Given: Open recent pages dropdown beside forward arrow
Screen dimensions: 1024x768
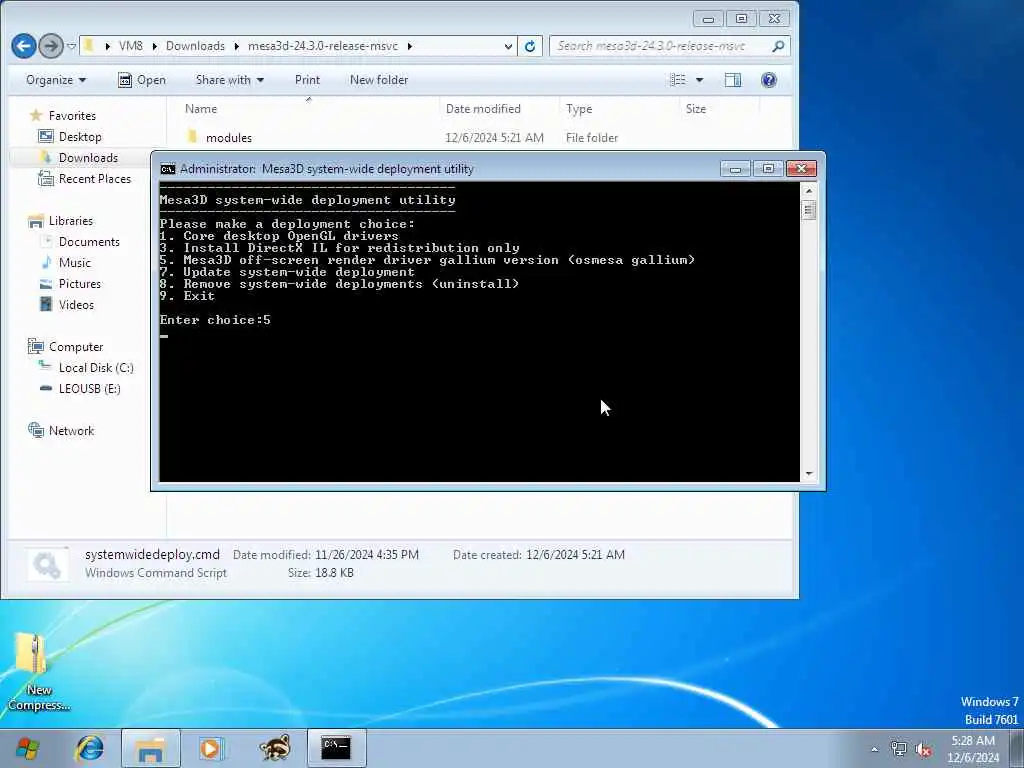Looking at the screenshot, I should [x=71, y=46].
